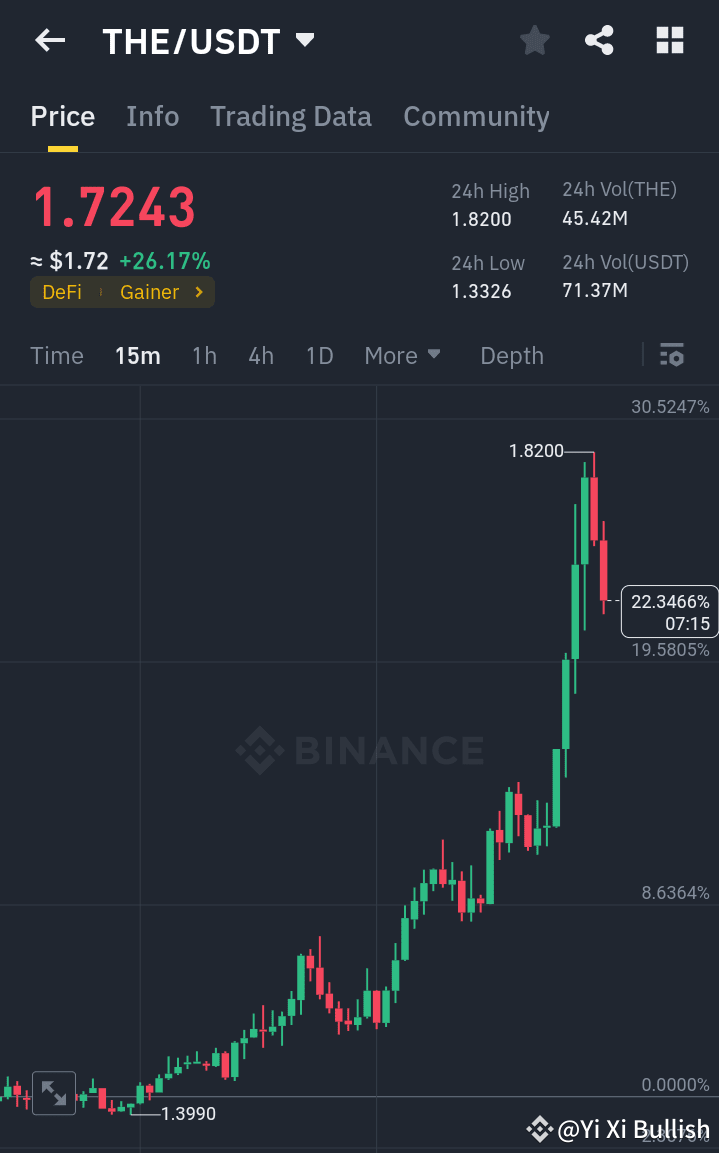Open the Community tab
The height and width of the screenshot is (1153, 719).
tap(476, 116)
